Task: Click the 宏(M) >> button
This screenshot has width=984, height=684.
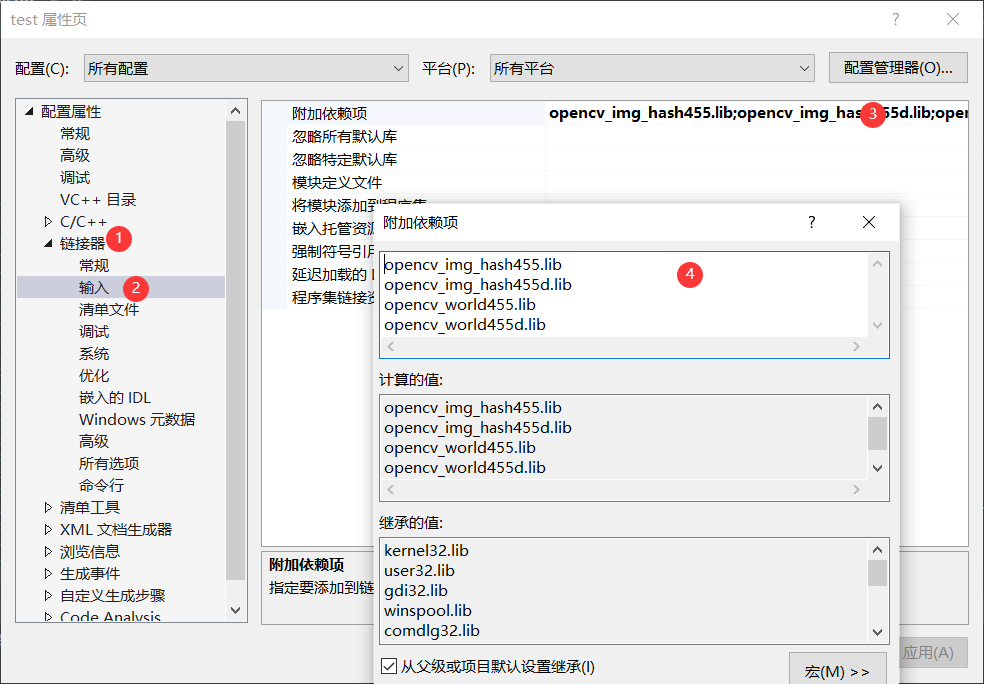Action: tap(838, 671)
